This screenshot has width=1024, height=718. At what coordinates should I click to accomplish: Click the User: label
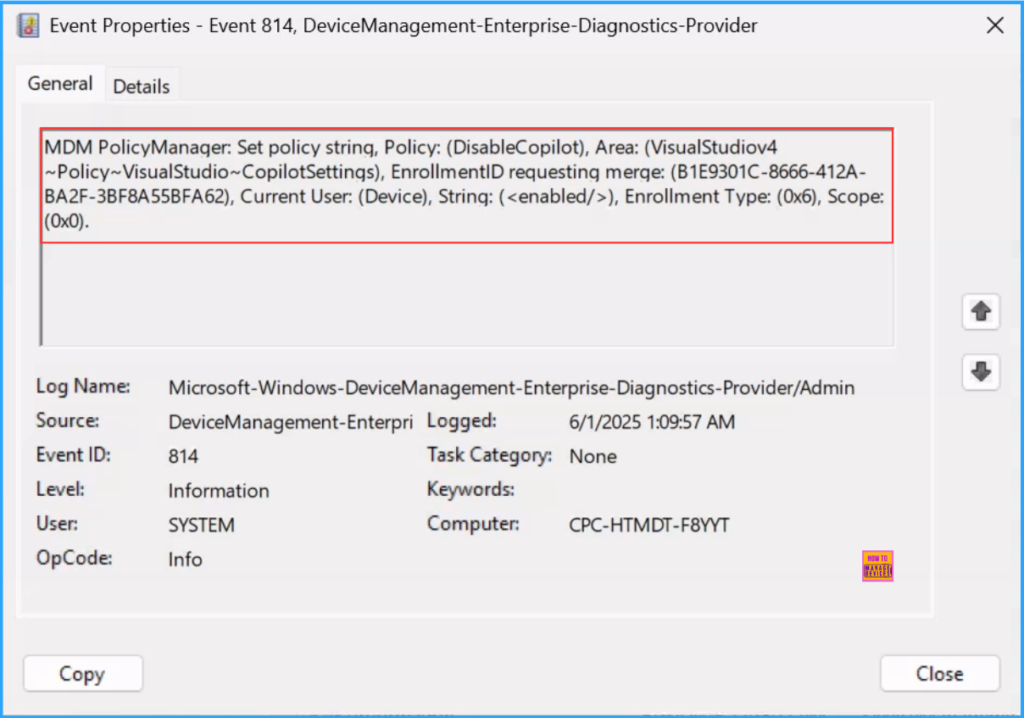[x=57, y=523]
